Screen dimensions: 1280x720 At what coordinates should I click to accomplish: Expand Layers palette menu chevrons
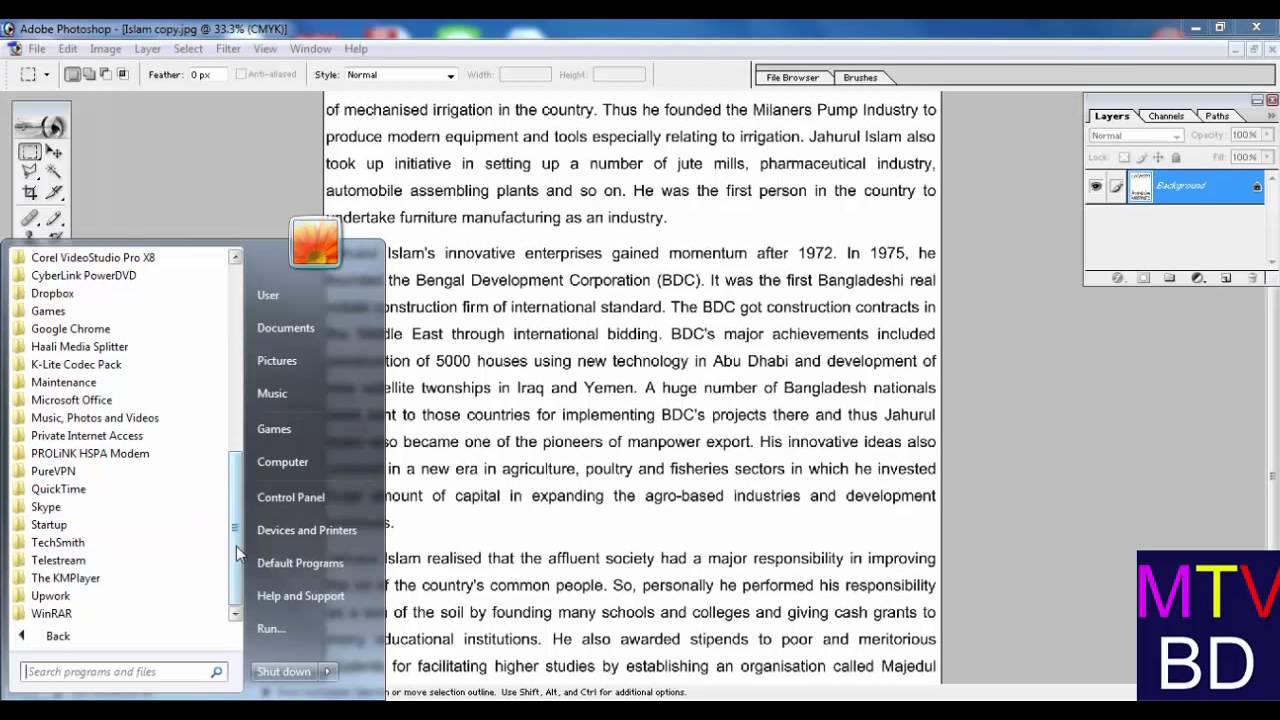[1271, 116]
